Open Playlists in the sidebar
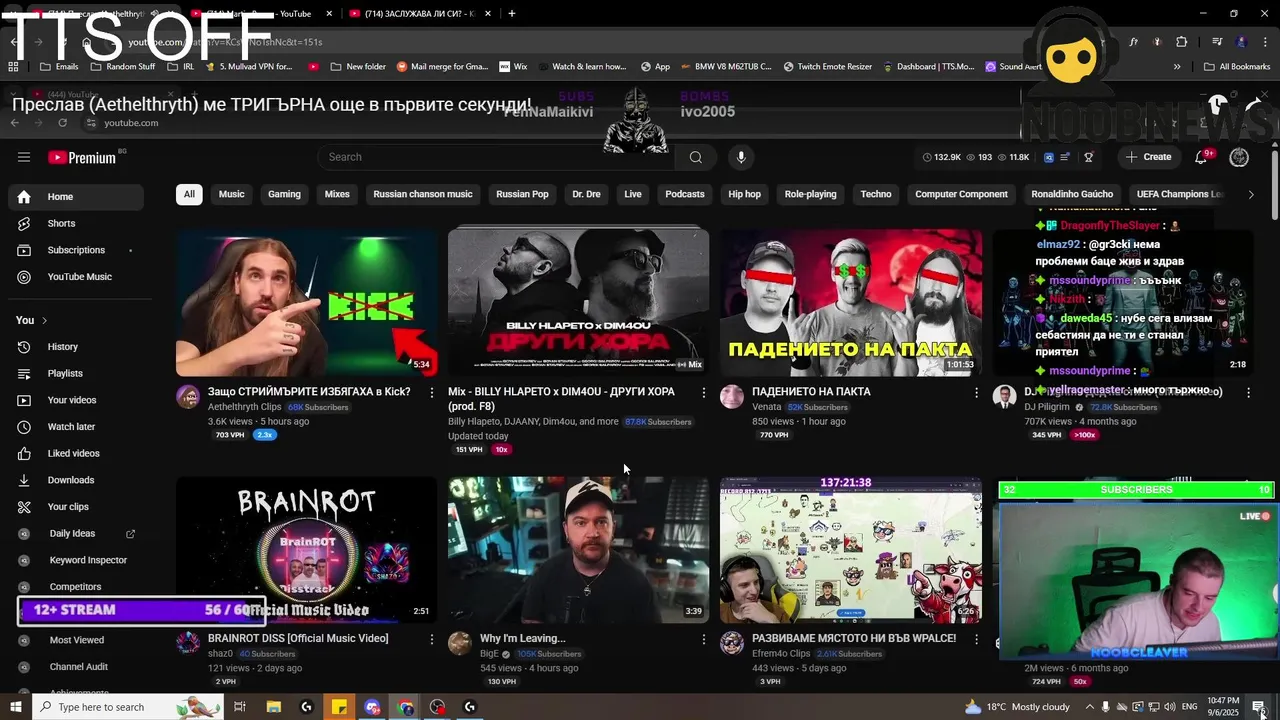 coord(75,373)
